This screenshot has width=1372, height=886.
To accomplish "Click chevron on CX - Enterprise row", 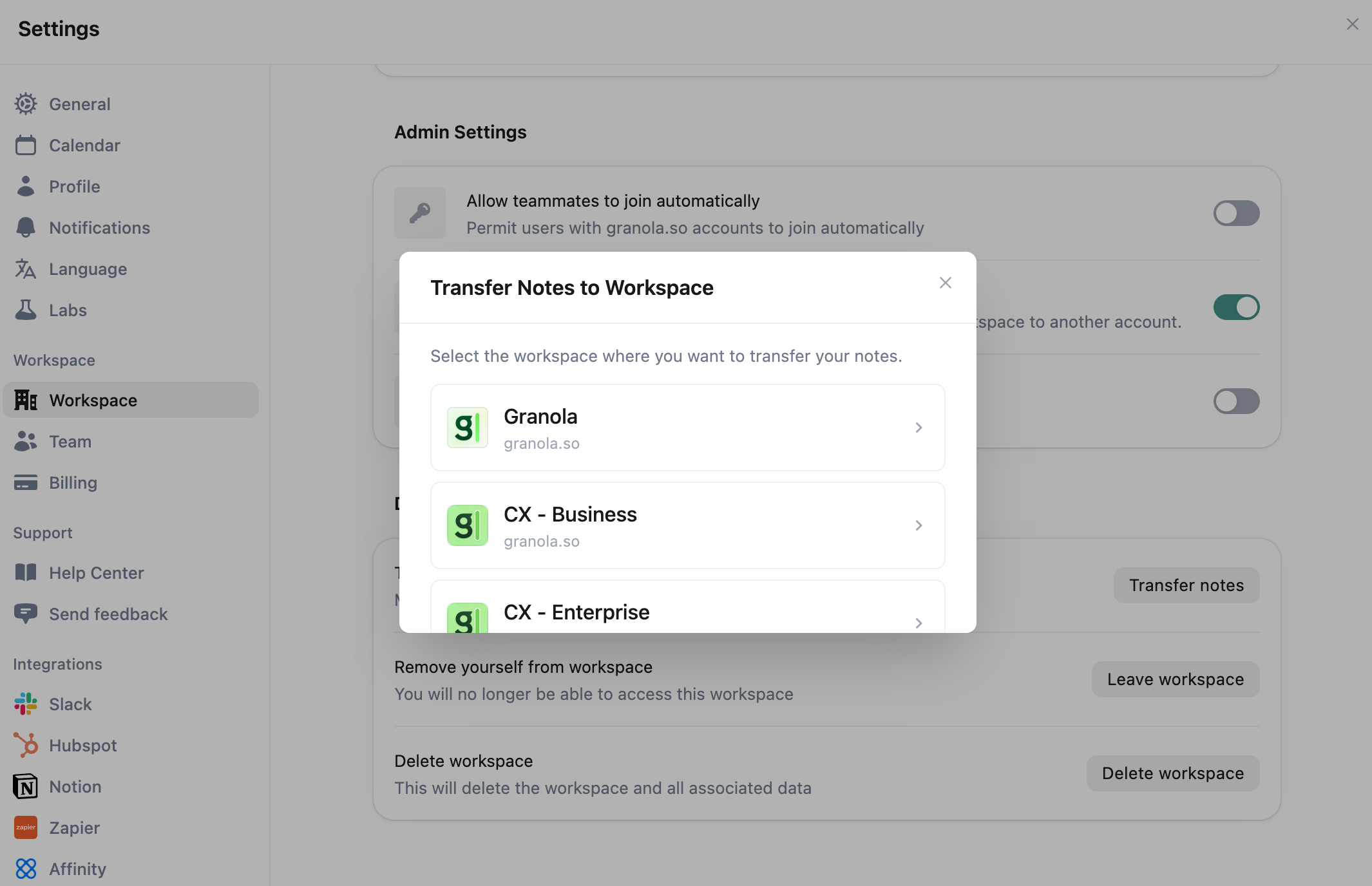I will (x=919, y=623).
